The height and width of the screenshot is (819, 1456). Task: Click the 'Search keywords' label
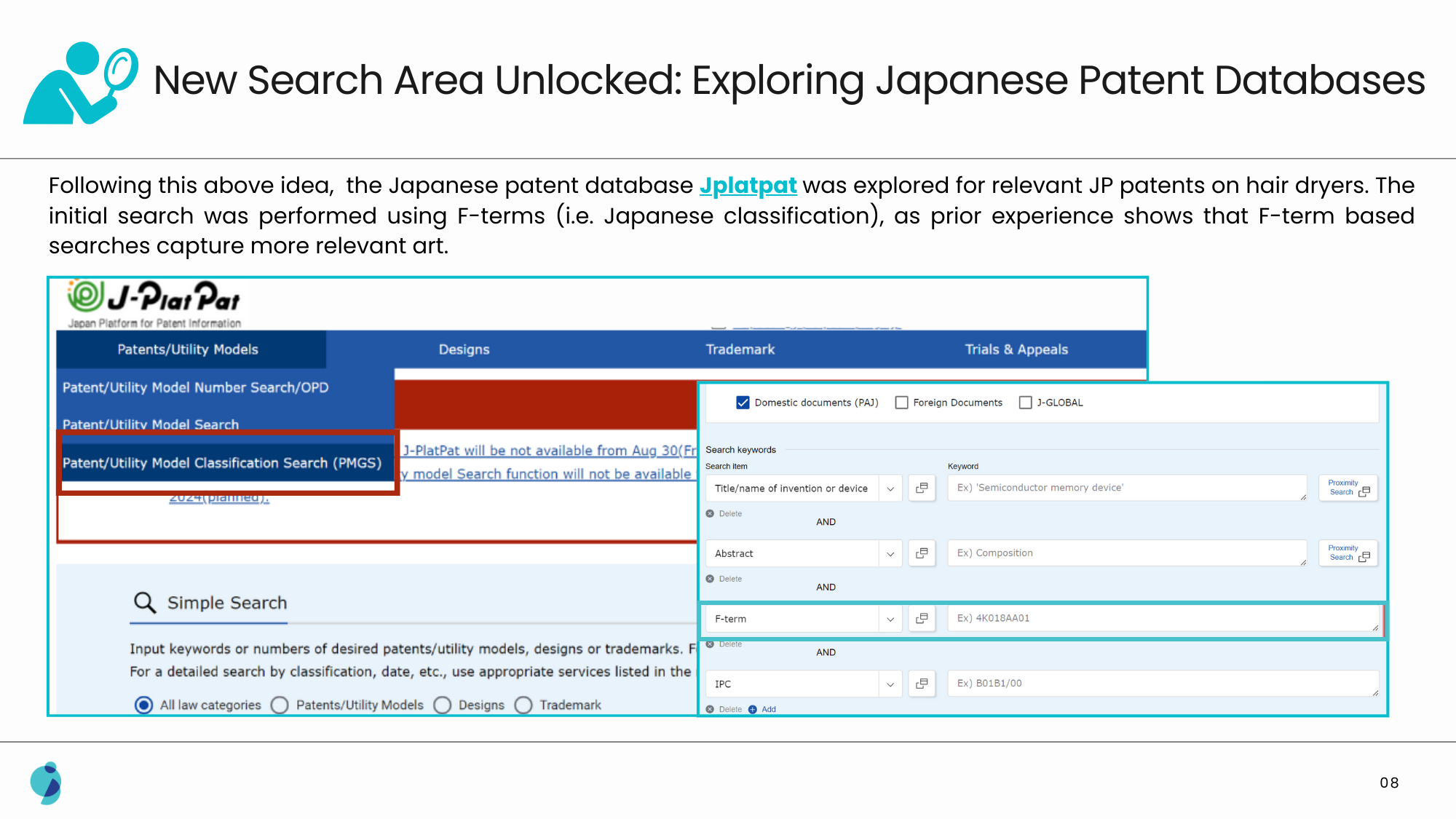point(740,450)
